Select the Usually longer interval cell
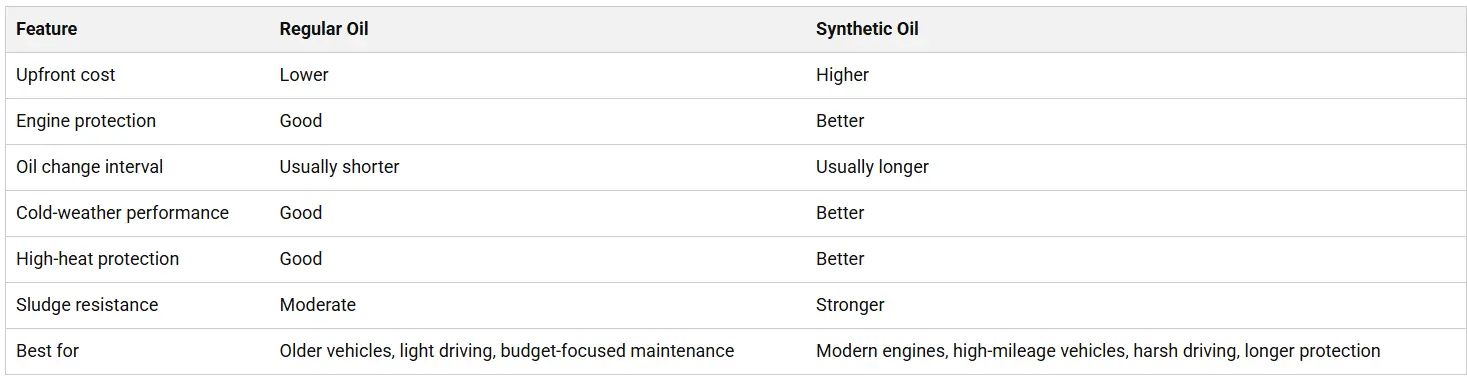The height and width of the screenshot is (377, 1467). click(872, 167)
